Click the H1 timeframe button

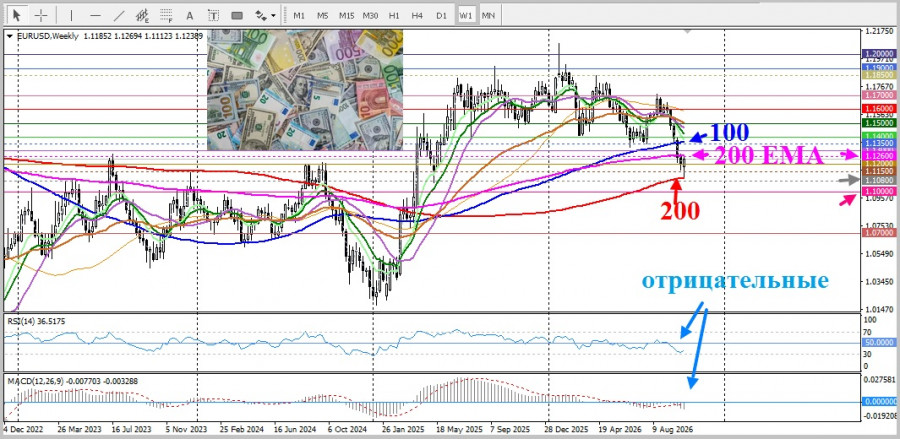click(394, 15)
